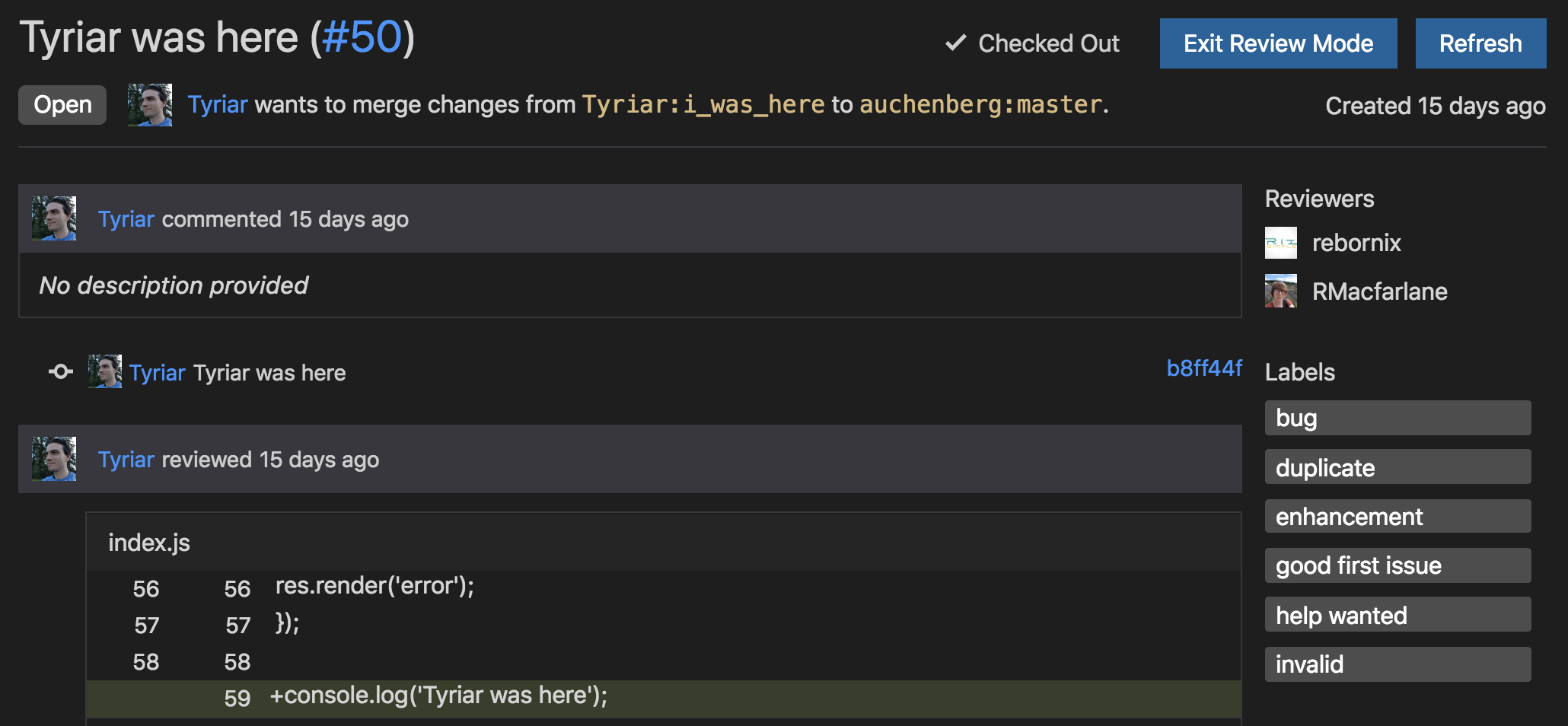The image size is (1568, 726).
Task: Click the invalid label
Action: pyautogui.click(x=1398, y=664)
